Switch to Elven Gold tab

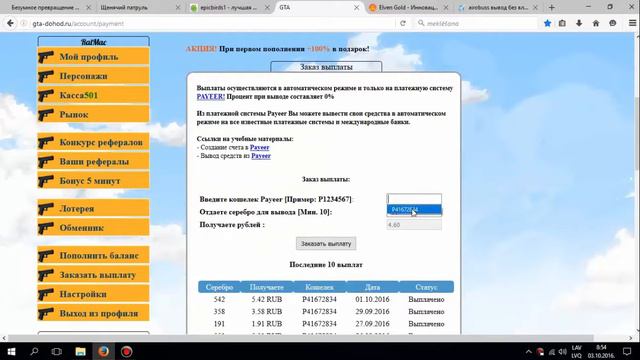tap(408, 7)
